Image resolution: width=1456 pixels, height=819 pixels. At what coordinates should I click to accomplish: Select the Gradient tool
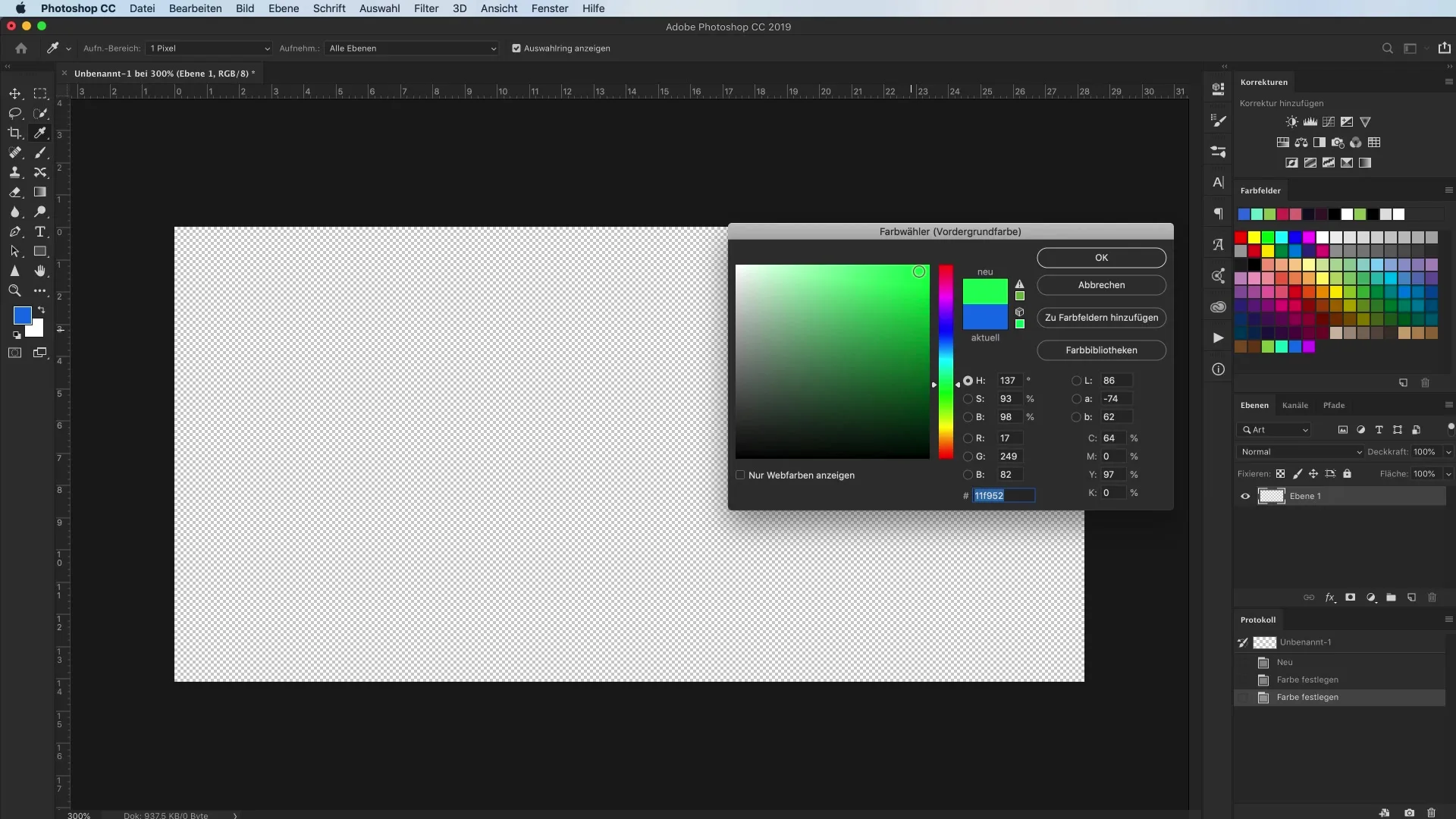click(x=40, y=192)
